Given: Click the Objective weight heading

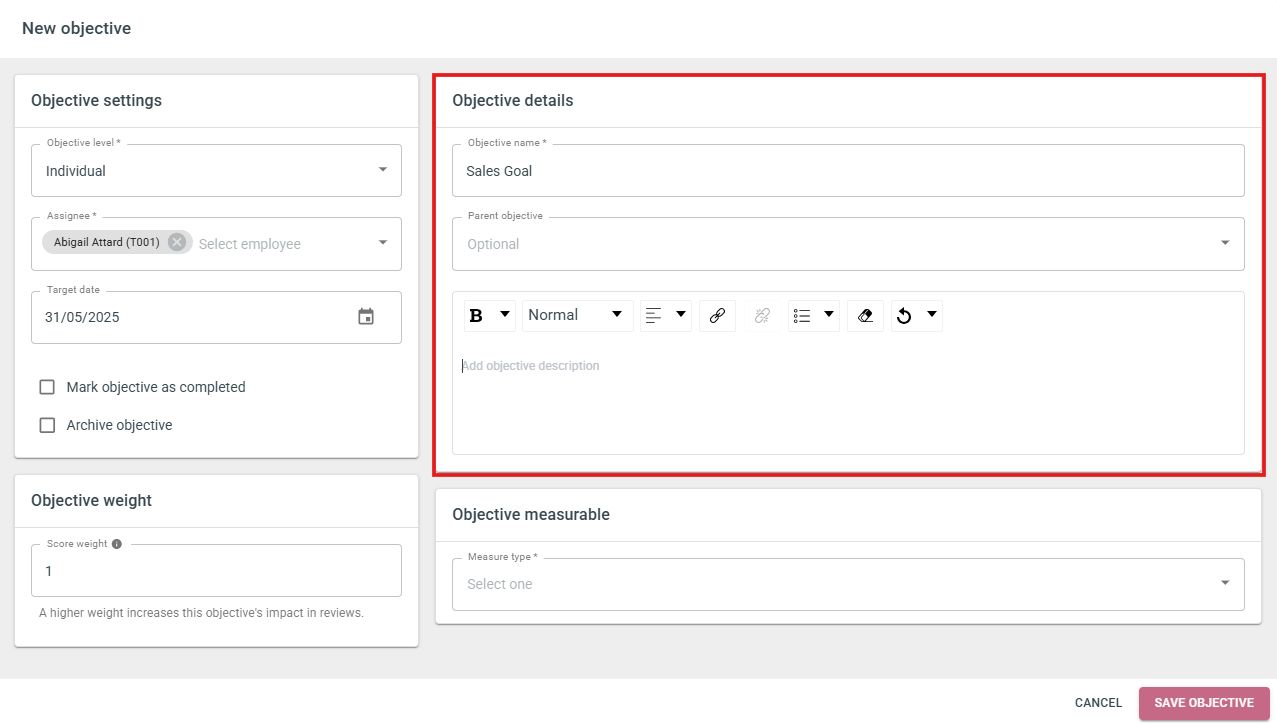Looking at the screenshot, I should (x=92, y=500).
